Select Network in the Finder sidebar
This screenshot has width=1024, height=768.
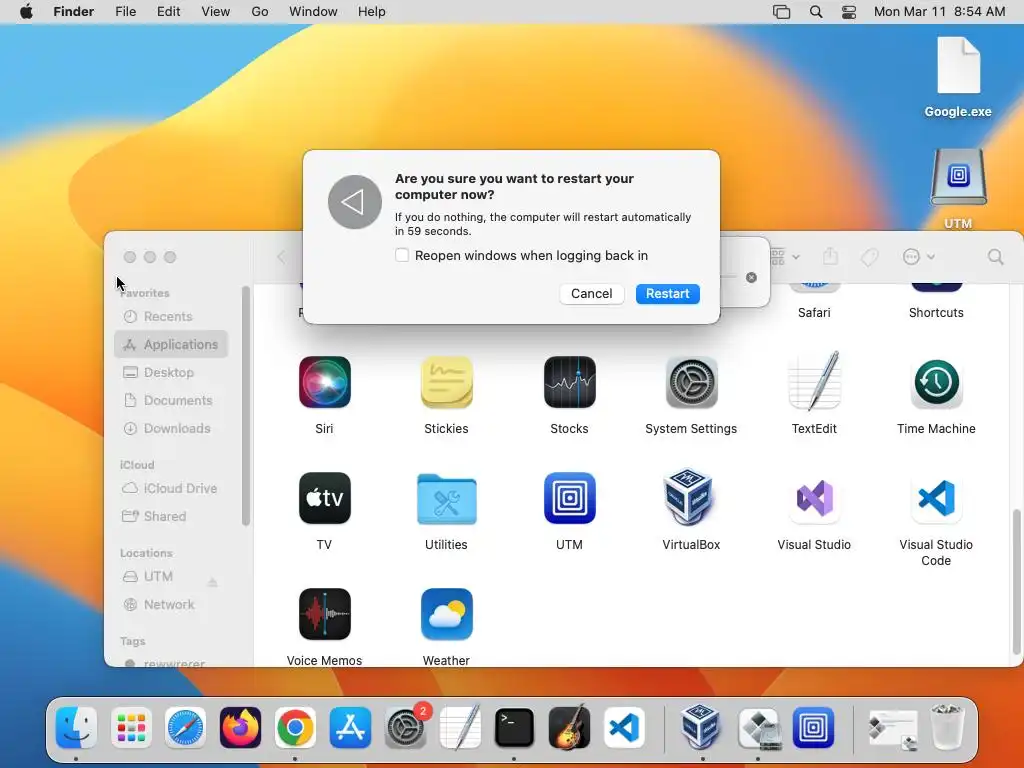point(168,605)
